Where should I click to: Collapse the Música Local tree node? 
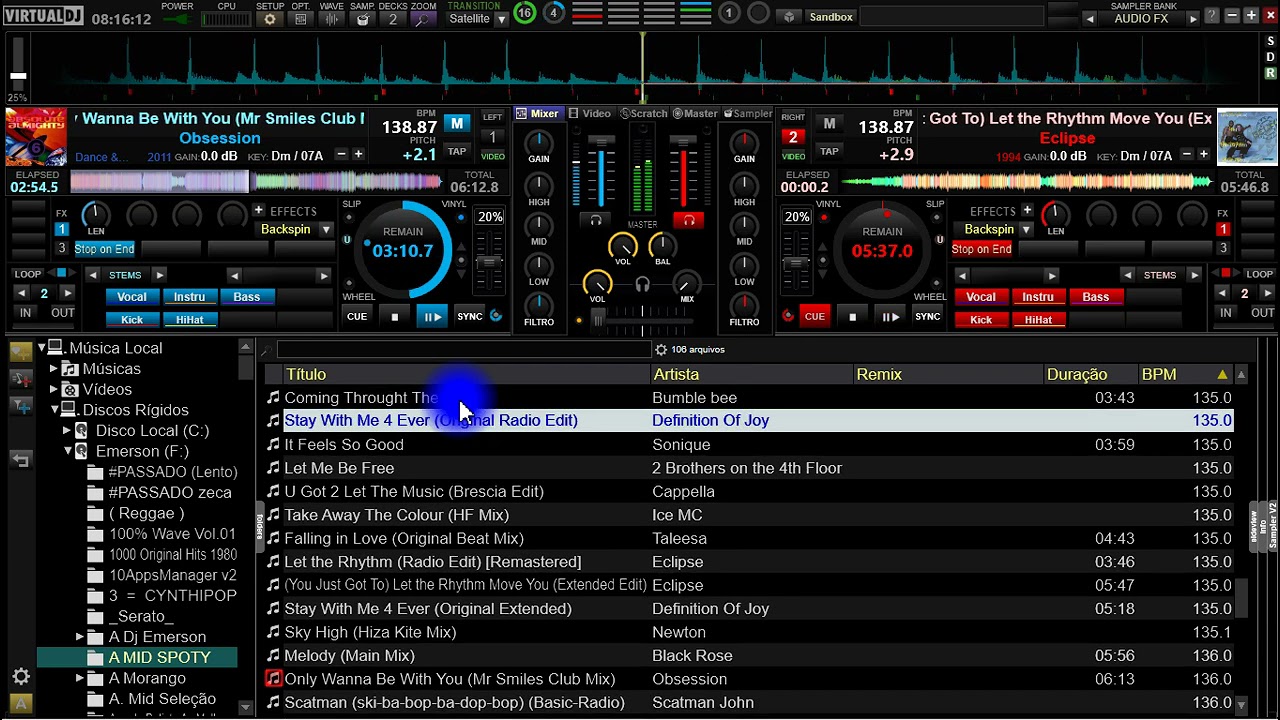[41, 348]
